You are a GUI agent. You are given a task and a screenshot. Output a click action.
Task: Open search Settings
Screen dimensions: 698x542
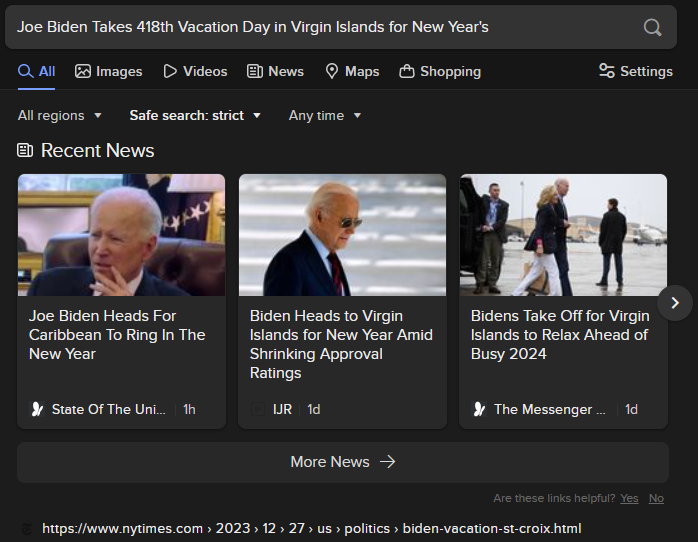[x=636, y=71]
